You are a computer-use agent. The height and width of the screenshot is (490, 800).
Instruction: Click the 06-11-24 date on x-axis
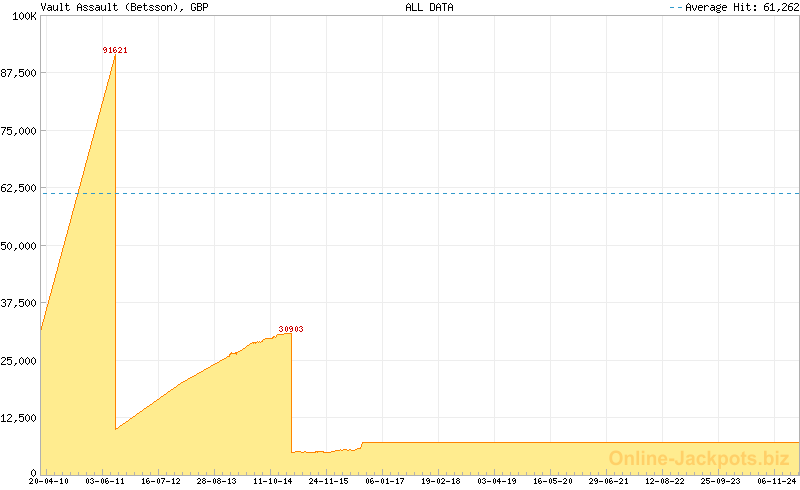778,481
